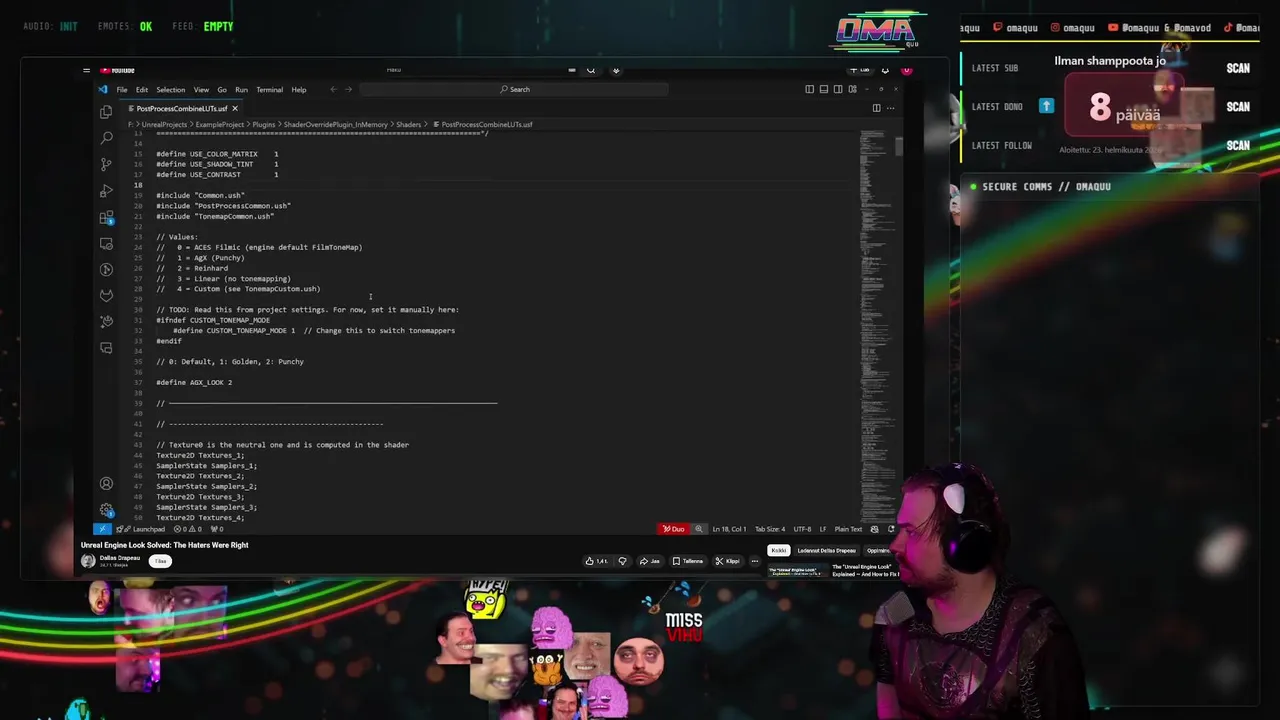Change file encoding UTF-8
The image size is (1280, 720).
[802, 529]
